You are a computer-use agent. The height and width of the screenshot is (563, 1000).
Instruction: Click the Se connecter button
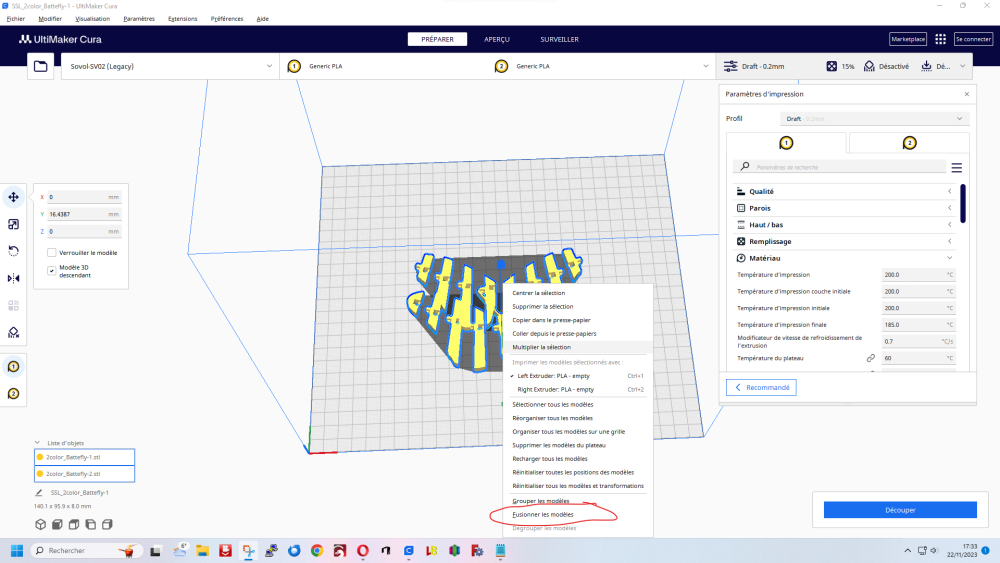973,39
